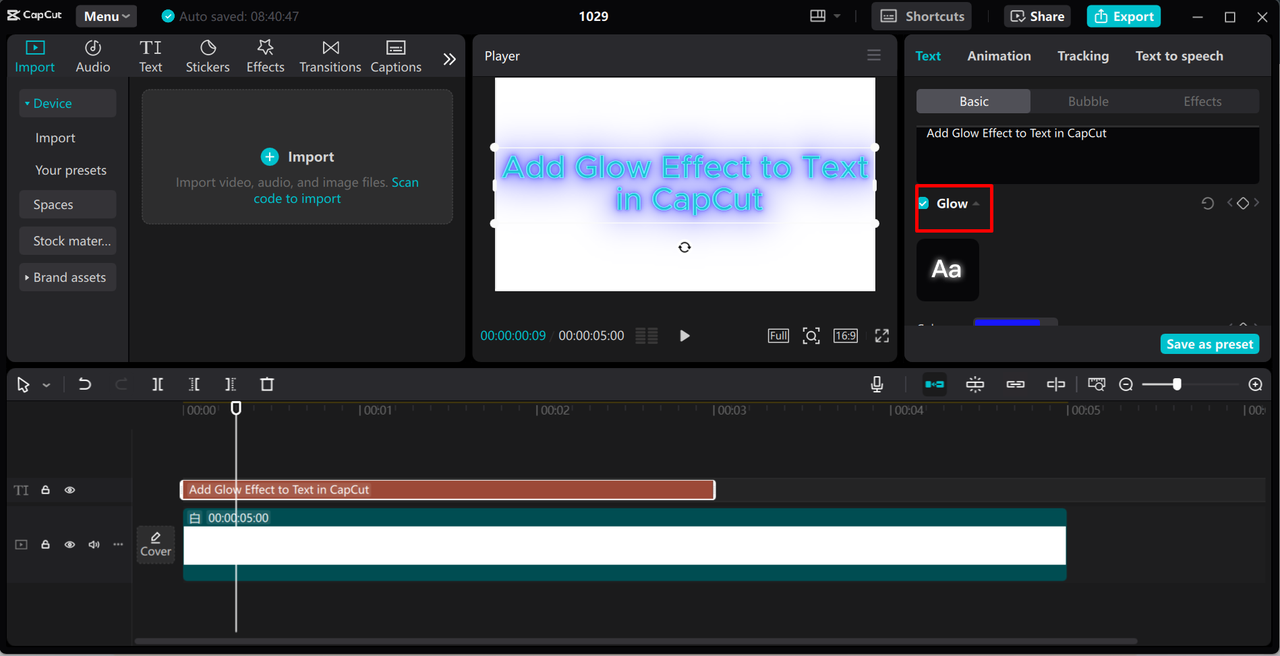The image size is (1280, 656).
Task: Click the Split tool in timeline toolbar
Action: click(x=158, y=384)
